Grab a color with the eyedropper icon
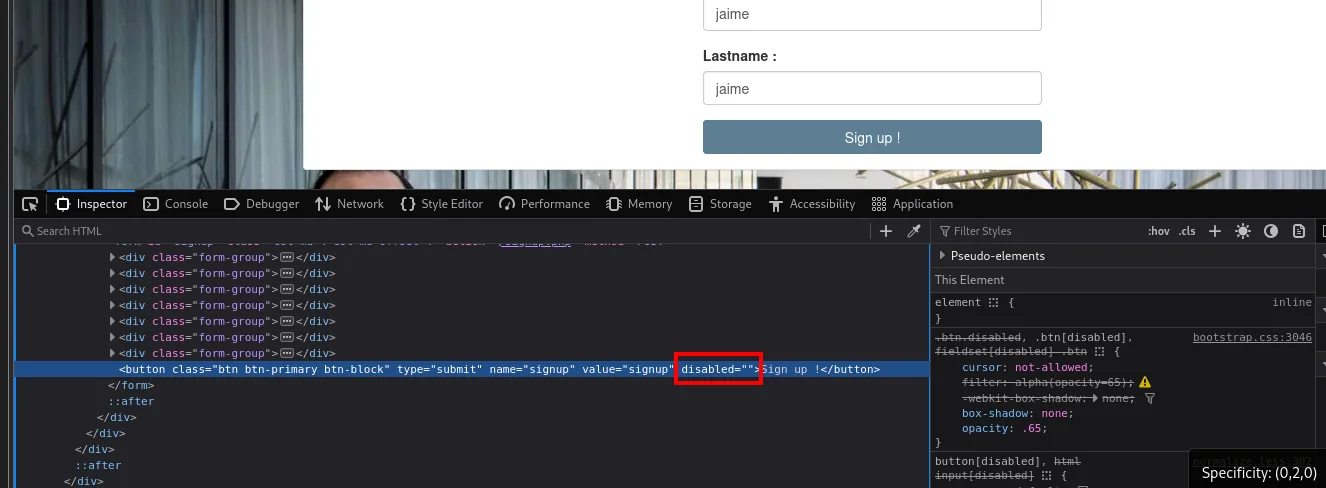Viewport: 1326px width, 488px height. click(913, 231)
